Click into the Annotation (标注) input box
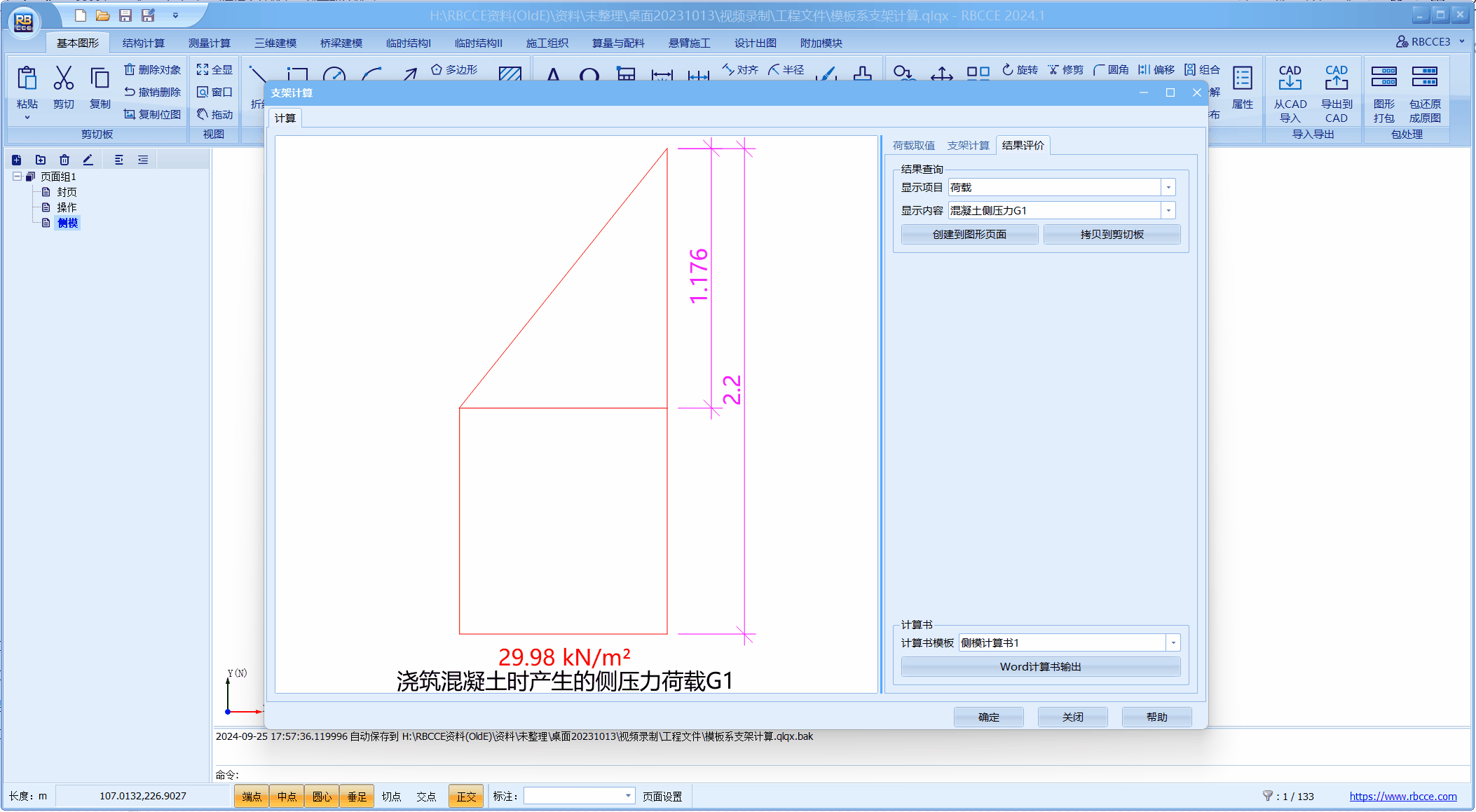The height and width of the screenshot is (812, 1476). pyautogui.click(x=573, y=797)
